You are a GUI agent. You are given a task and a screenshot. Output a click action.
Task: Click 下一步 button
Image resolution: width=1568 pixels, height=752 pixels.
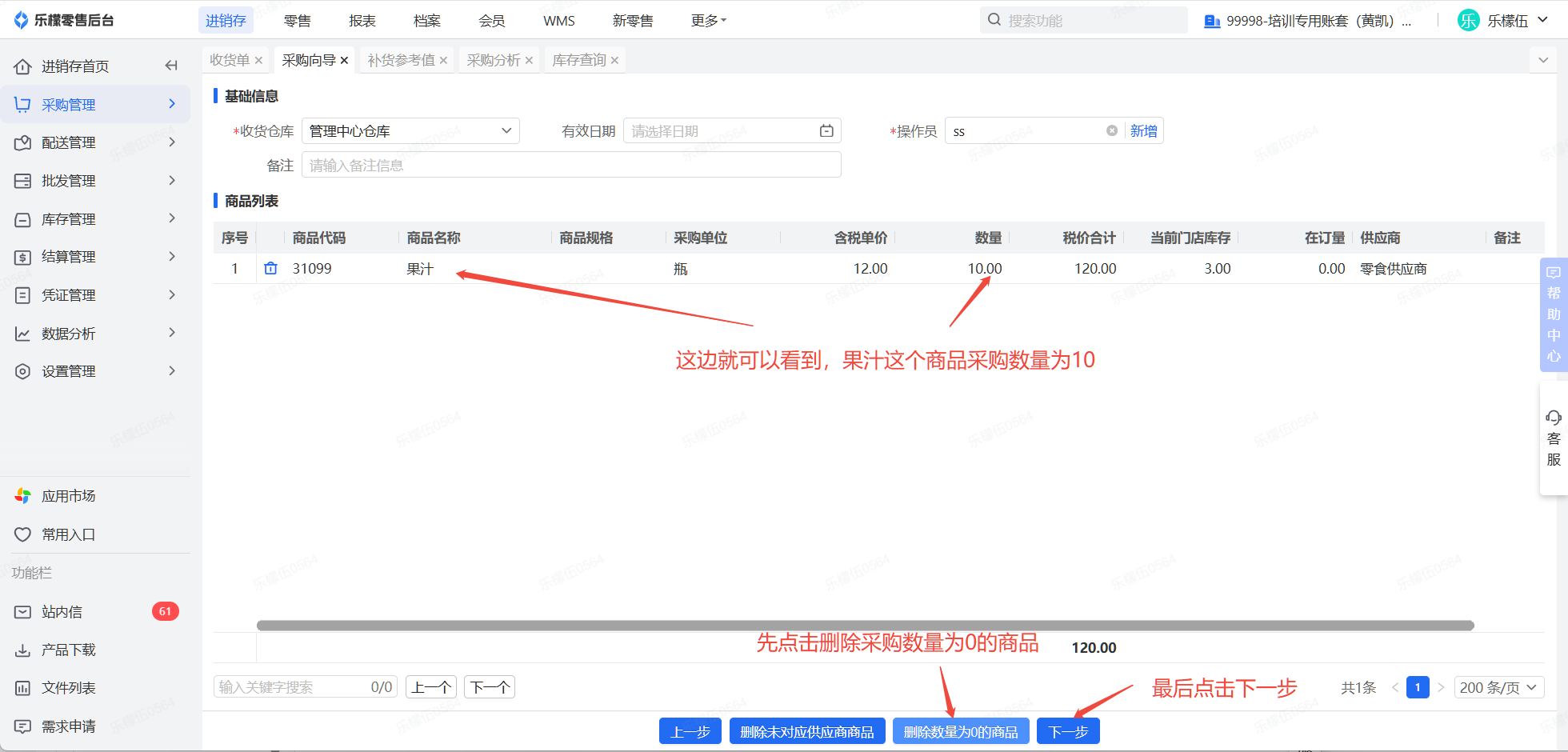[1068, 731]
